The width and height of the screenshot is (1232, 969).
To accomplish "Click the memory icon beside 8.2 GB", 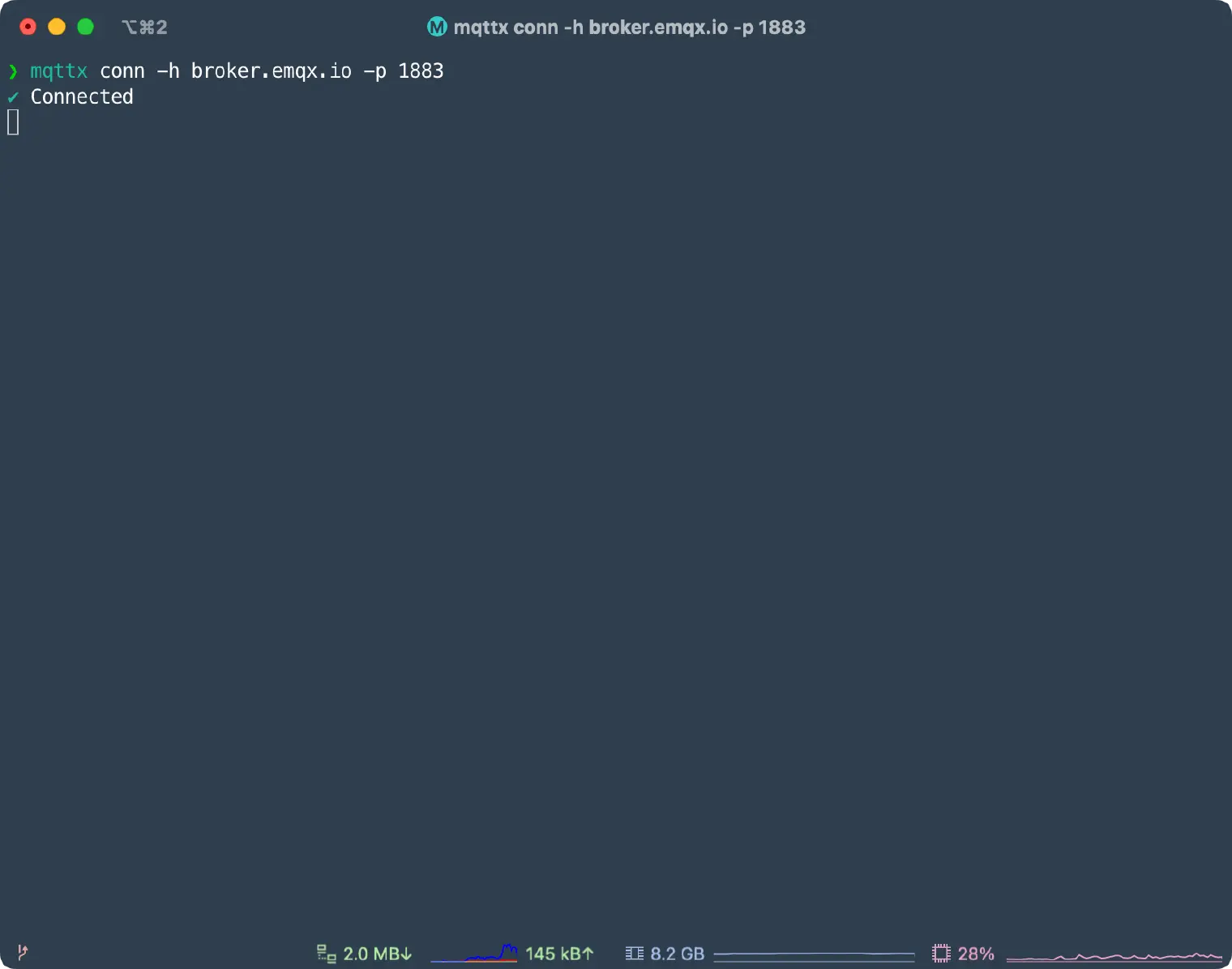I will point(635,954).
